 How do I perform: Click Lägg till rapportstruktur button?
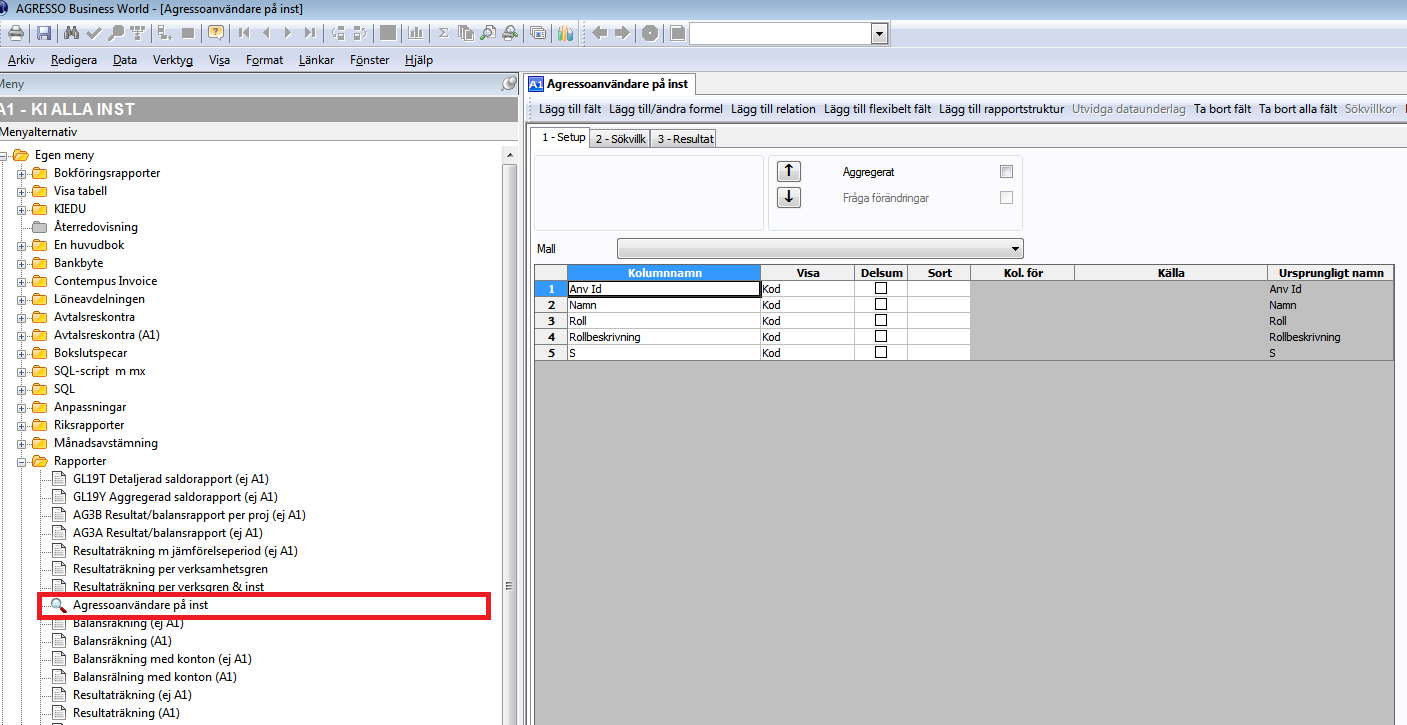coord(1001,109)
